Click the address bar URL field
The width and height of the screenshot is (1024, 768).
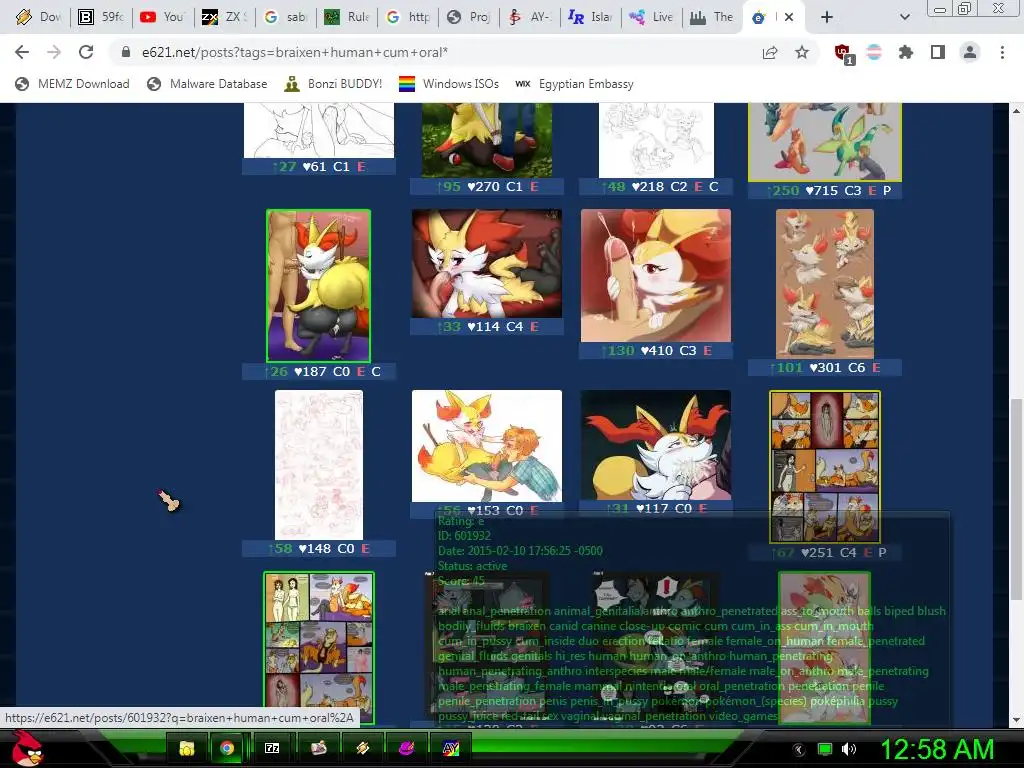[431, 52]
